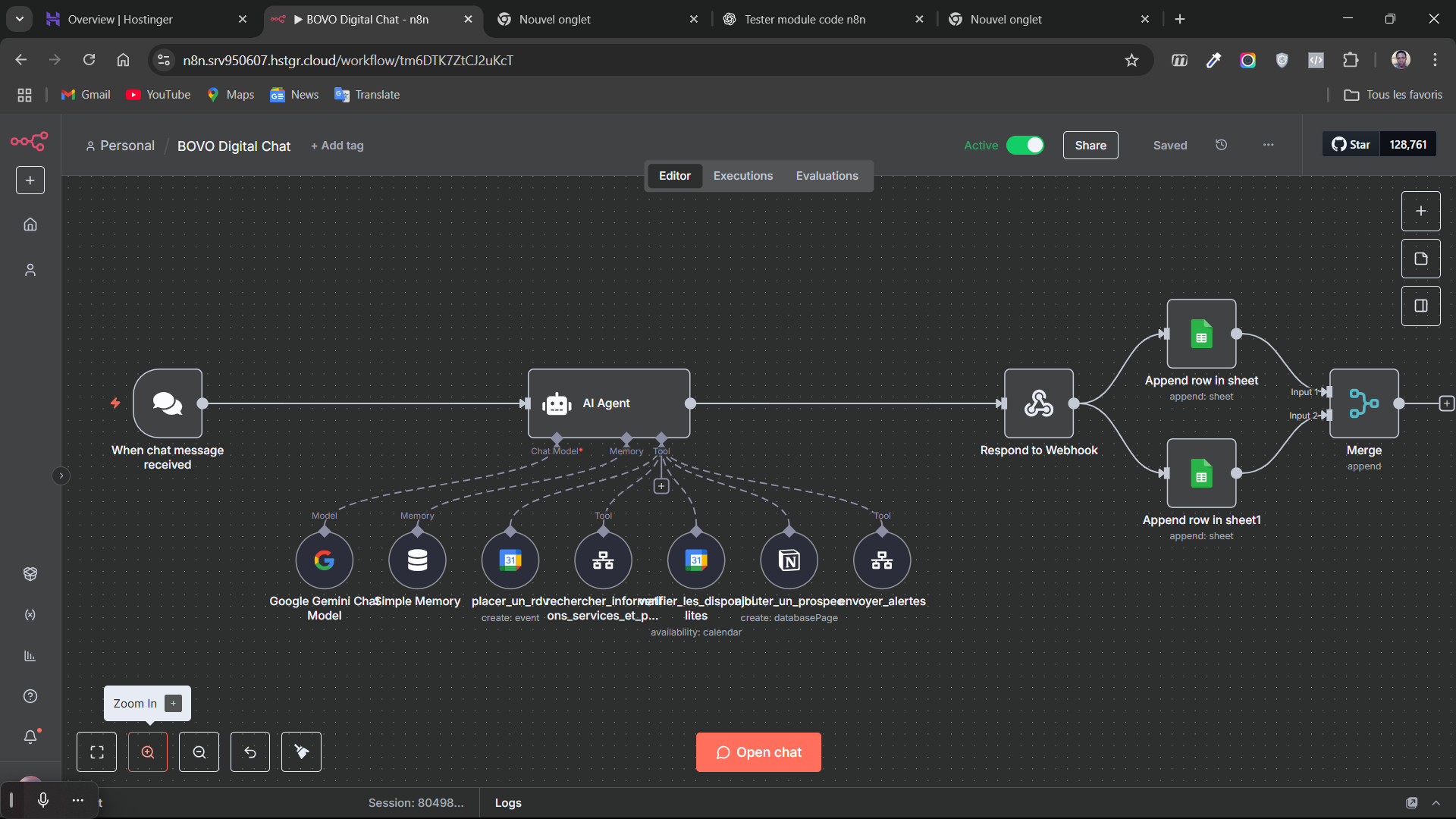This screenshot has height=819, width=1456.
Task: Click the AI Agent node icon
Action: 557,403
